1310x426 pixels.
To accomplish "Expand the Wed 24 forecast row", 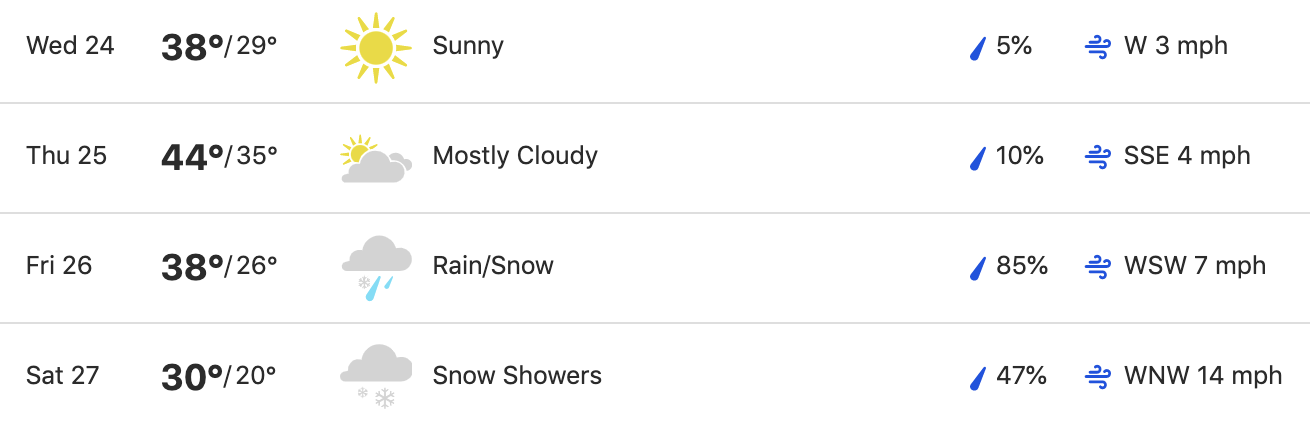I will point(655,47).
